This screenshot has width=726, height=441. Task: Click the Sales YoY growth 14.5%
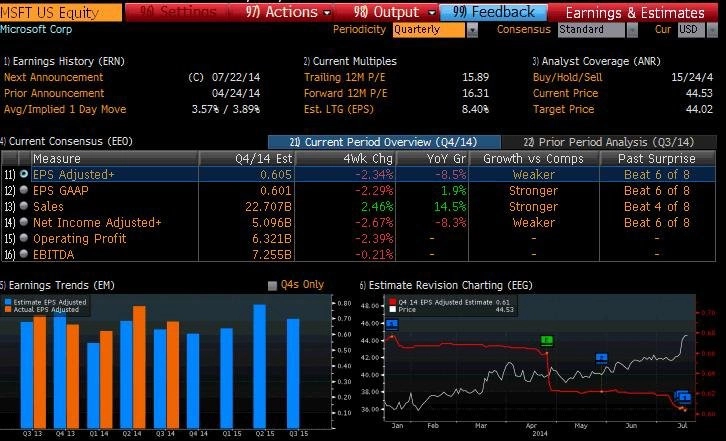tap(450, 206)
